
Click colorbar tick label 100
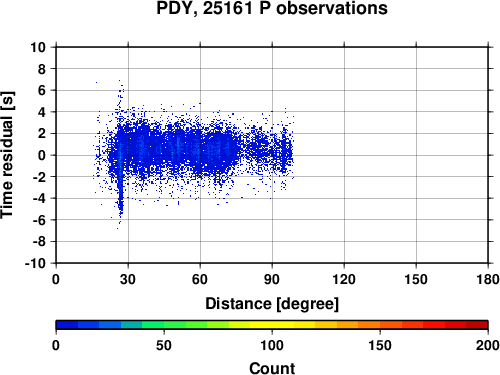[272, 345]
